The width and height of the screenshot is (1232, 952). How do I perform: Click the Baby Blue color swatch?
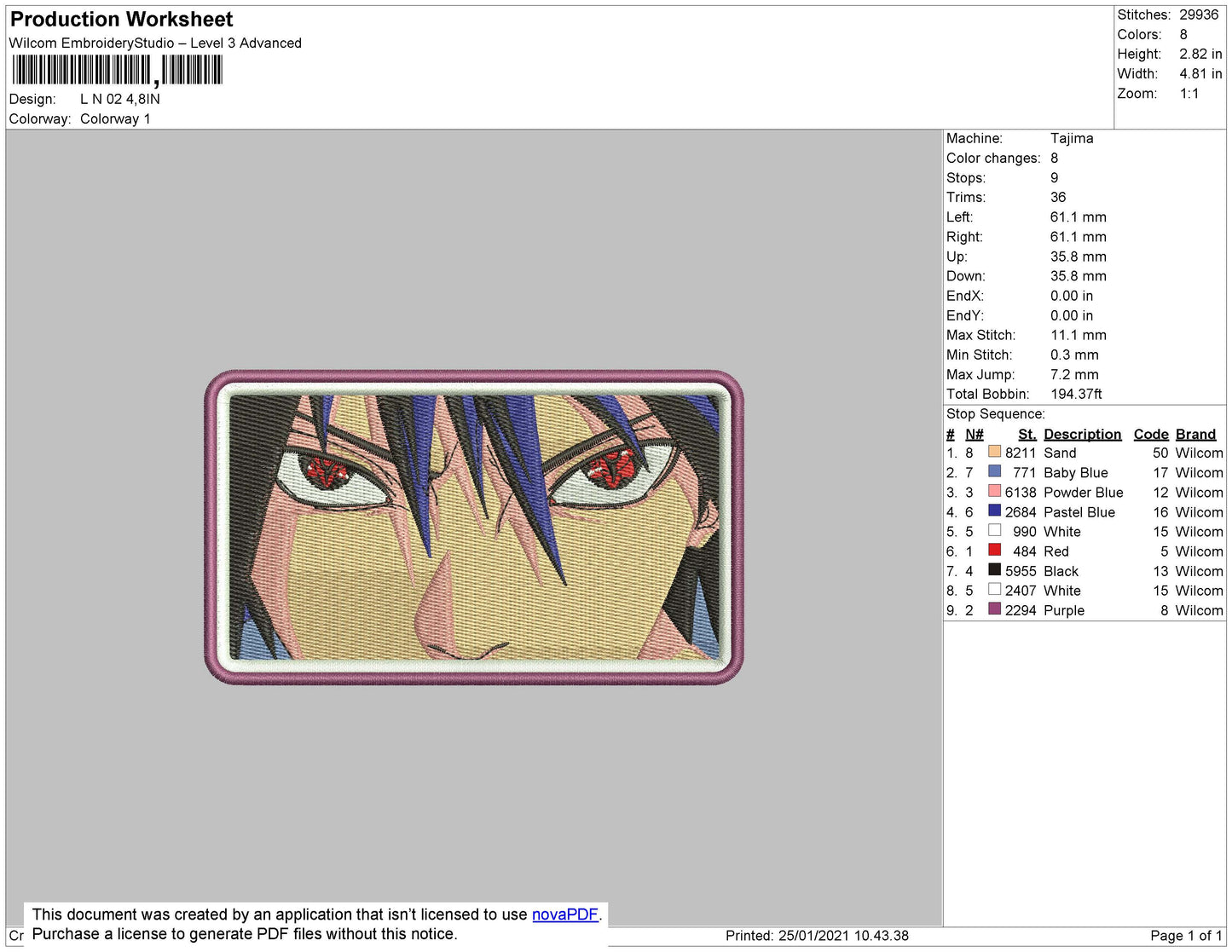[x=994, y=471]
